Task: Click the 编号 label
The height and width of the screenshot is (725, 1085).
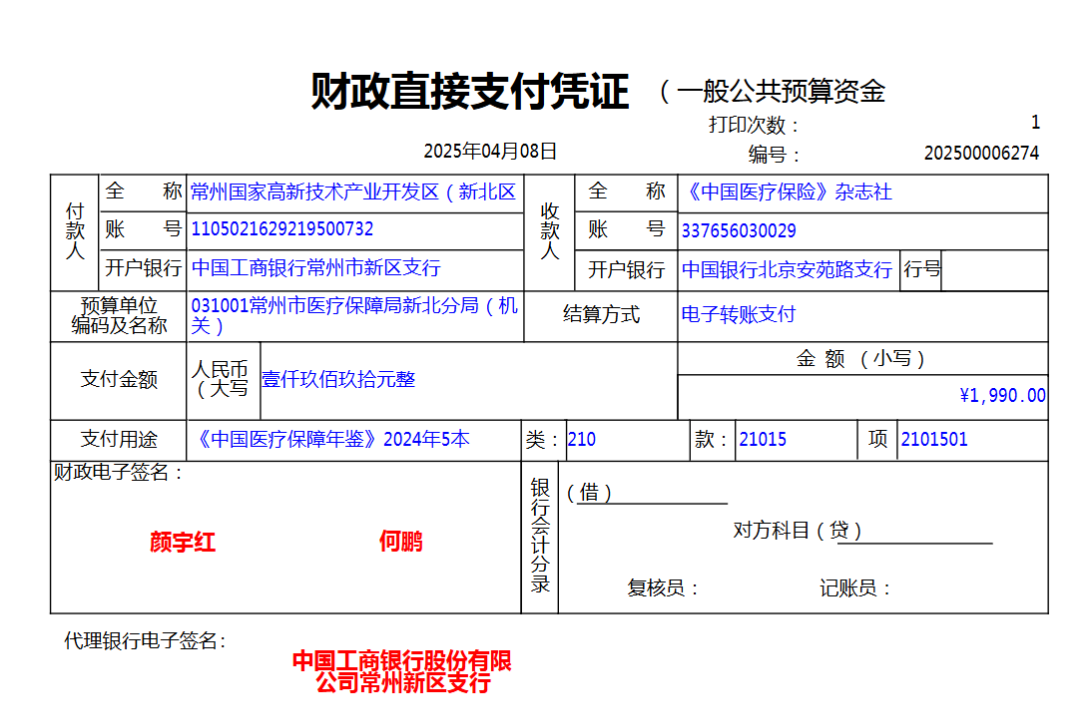Action: click(773, 154)
